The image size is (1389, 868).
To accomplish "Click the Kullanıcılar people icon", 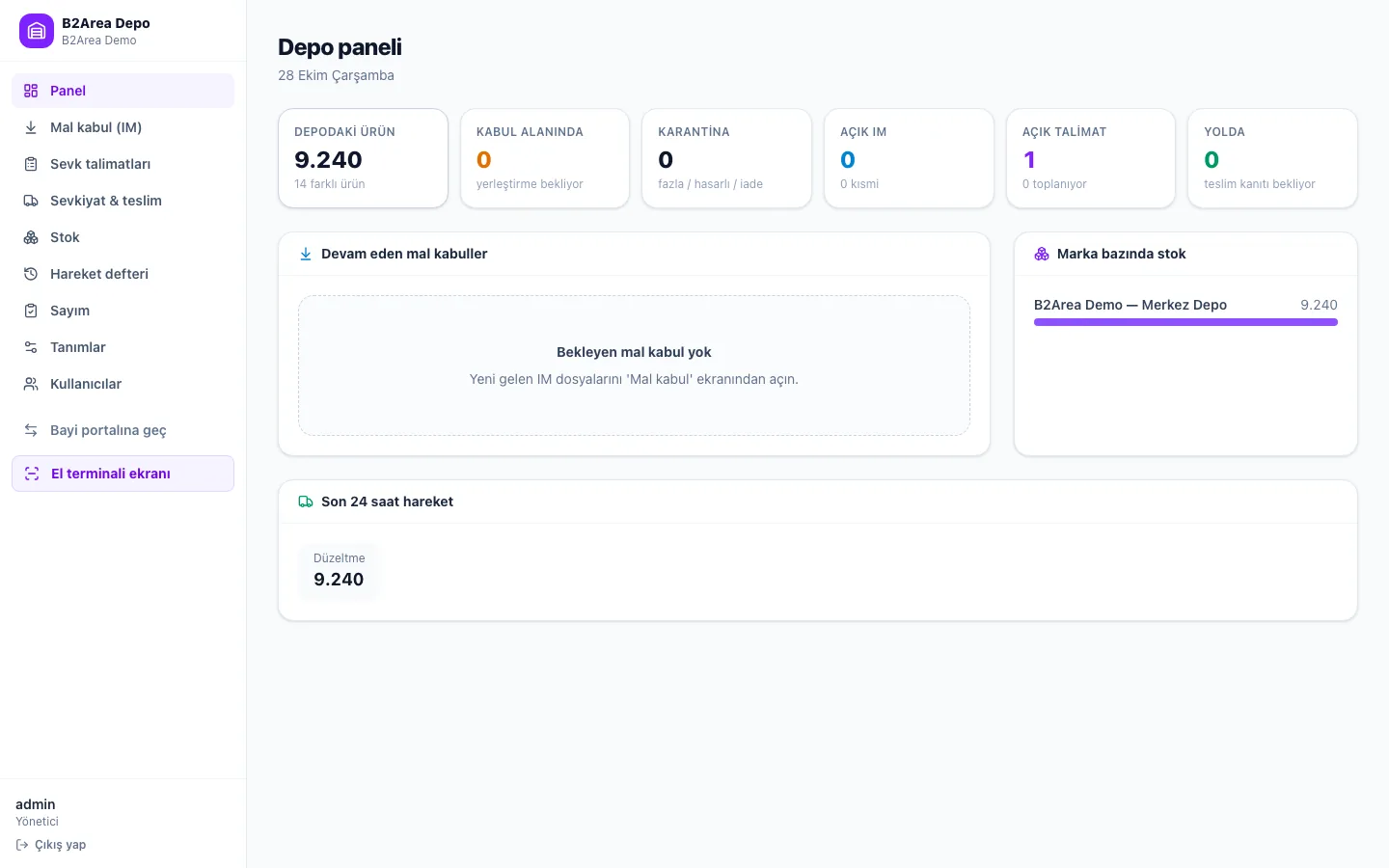I will pos(31,384).
